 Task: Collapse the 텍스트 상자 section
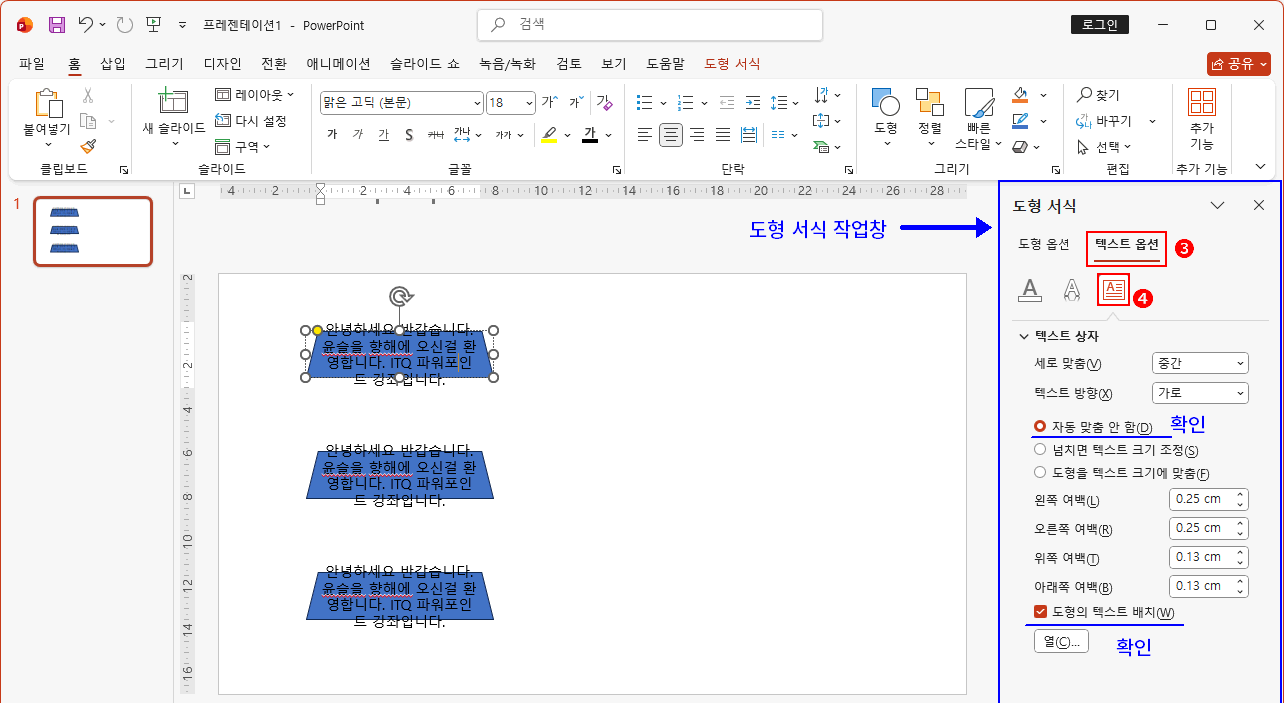tap(1026, 336)
